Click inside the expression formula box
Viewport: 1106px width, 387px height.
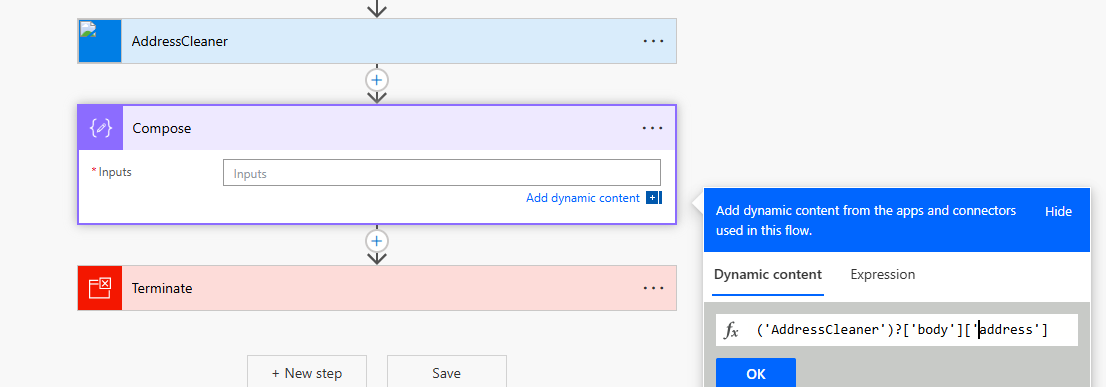[897, 330]
